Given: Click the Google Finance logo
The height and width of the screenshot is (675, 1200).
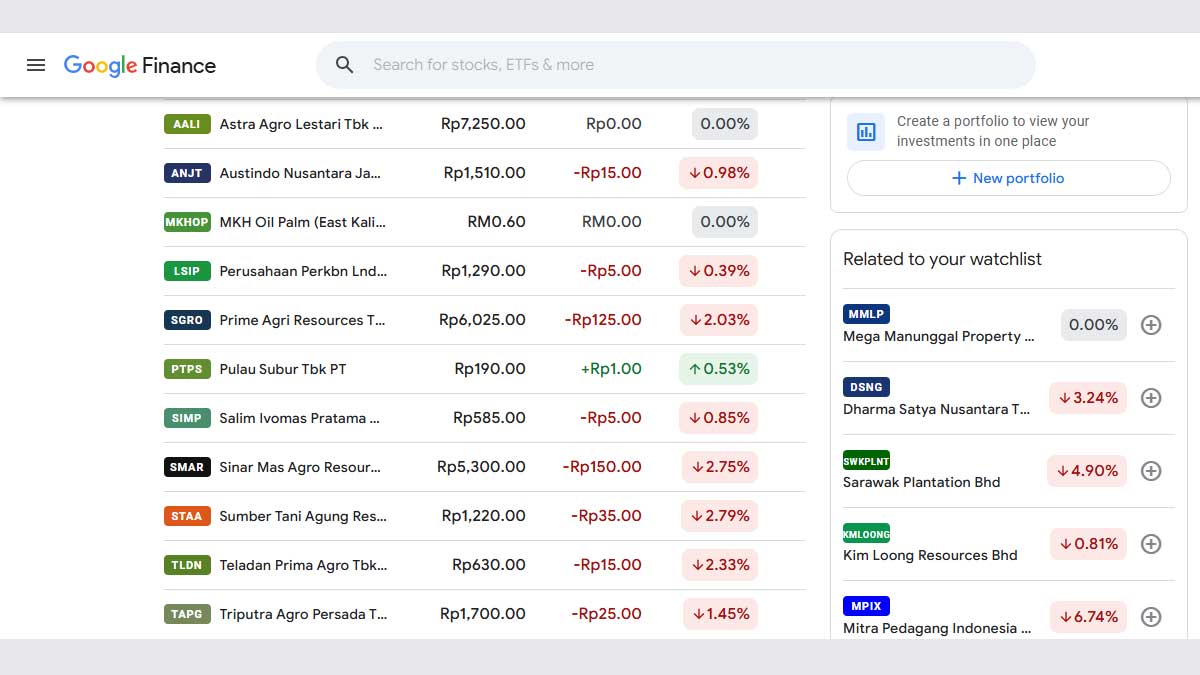Looking at the screenshot, I should 140,65.
